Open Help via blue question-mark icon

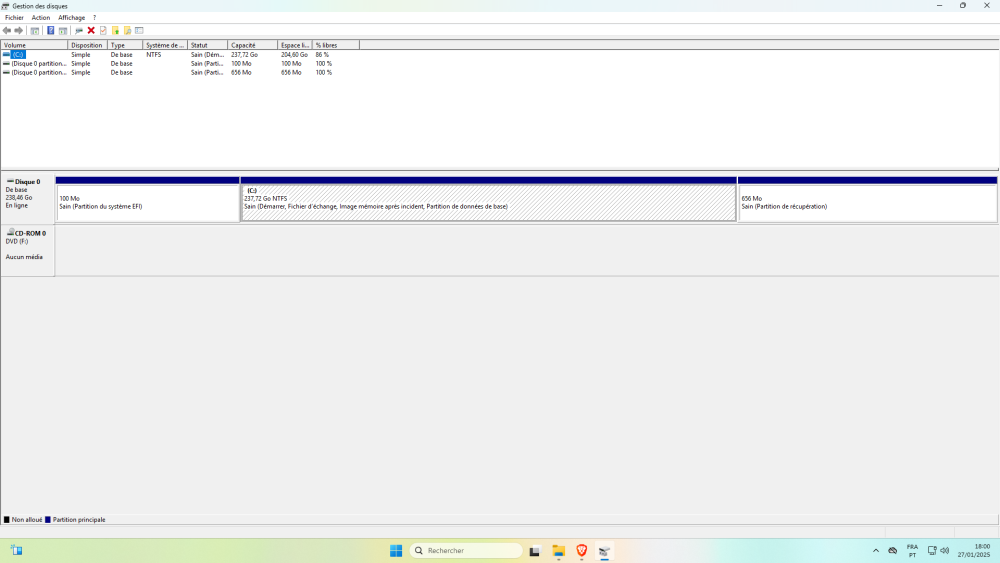tap(50, 31)
